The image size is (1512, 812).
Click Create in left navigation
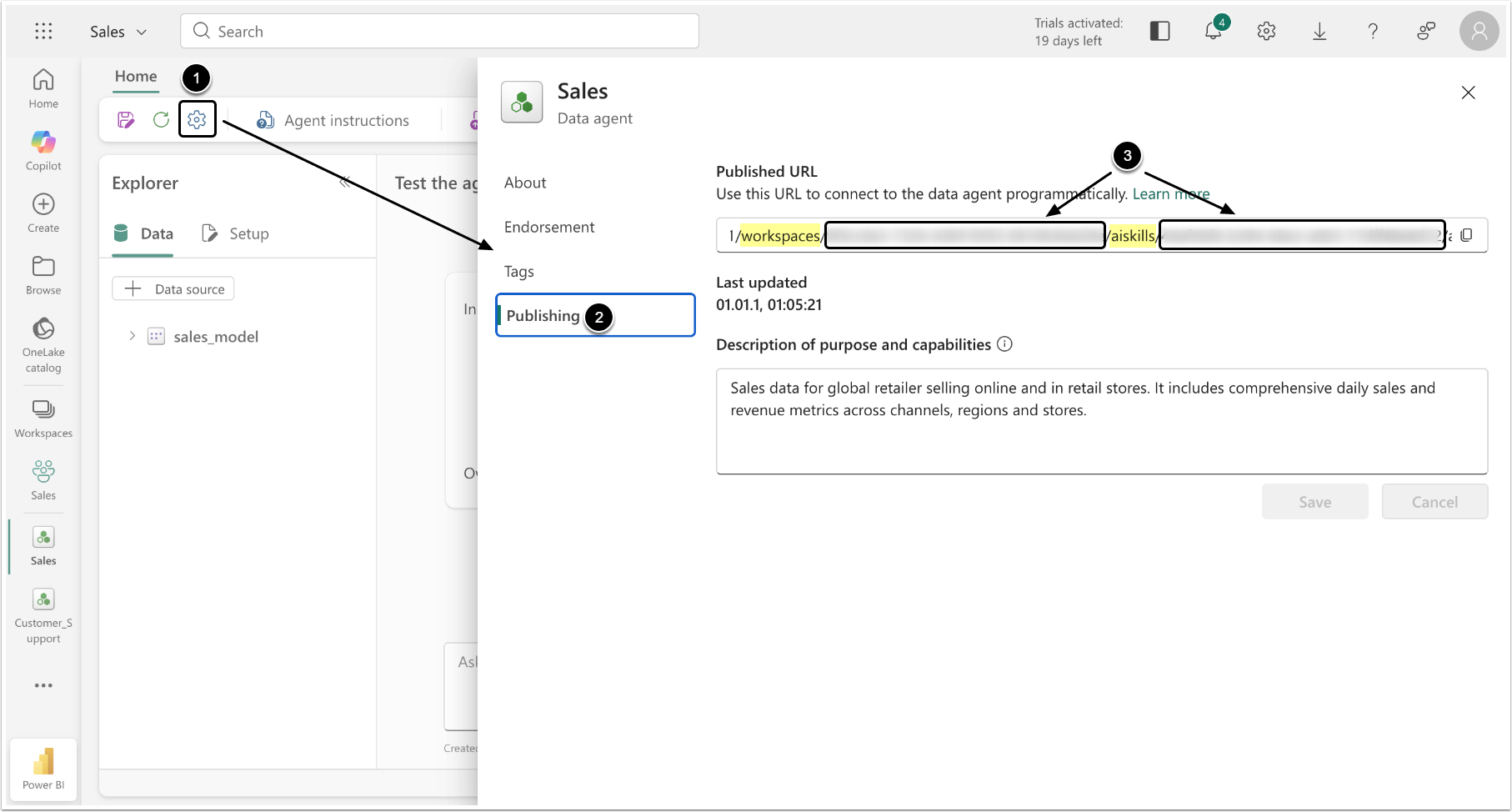tap(43, 213)
